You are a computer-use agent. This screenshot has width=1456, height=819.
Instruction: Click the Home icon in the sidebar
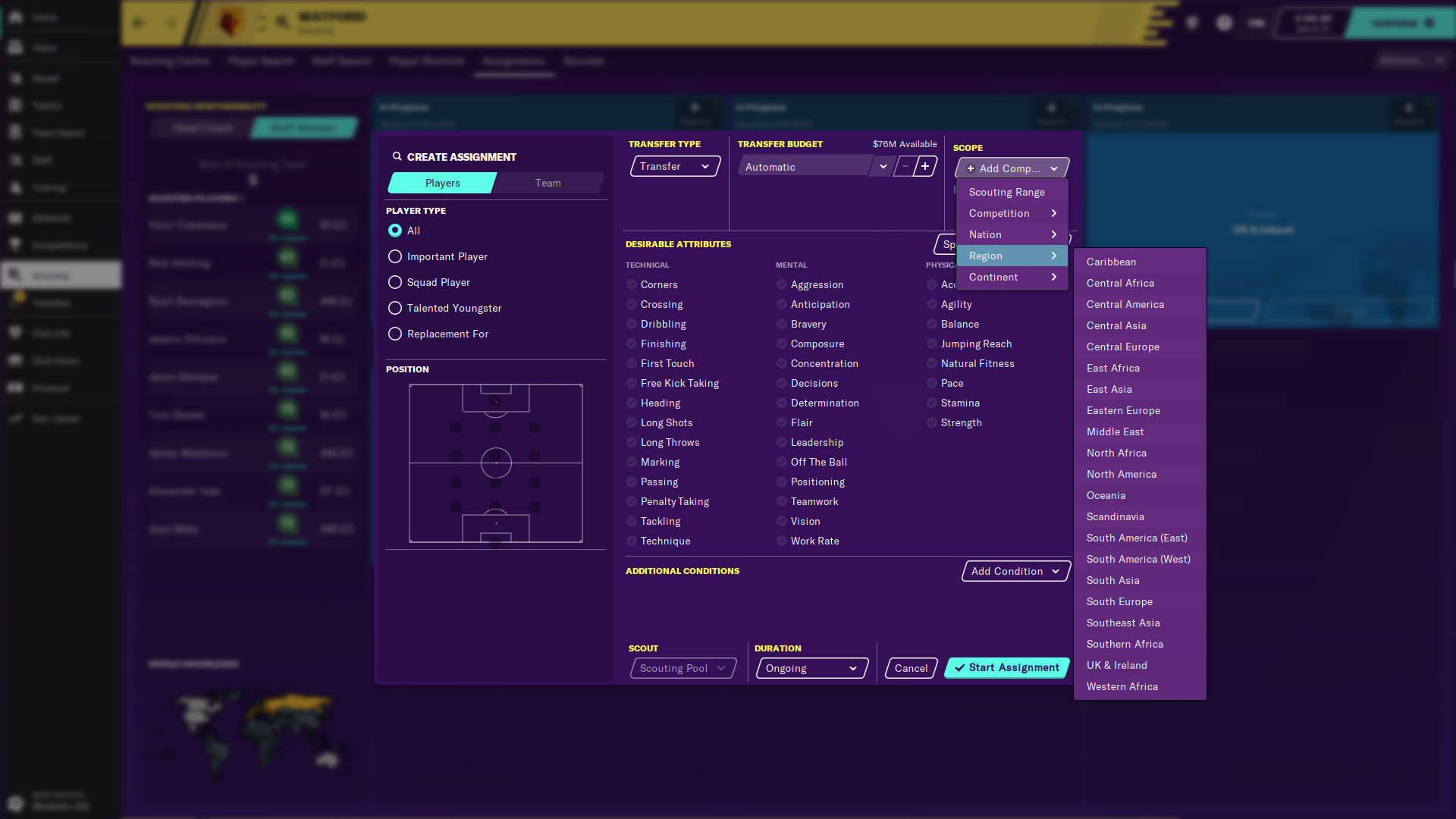point(15,17)
